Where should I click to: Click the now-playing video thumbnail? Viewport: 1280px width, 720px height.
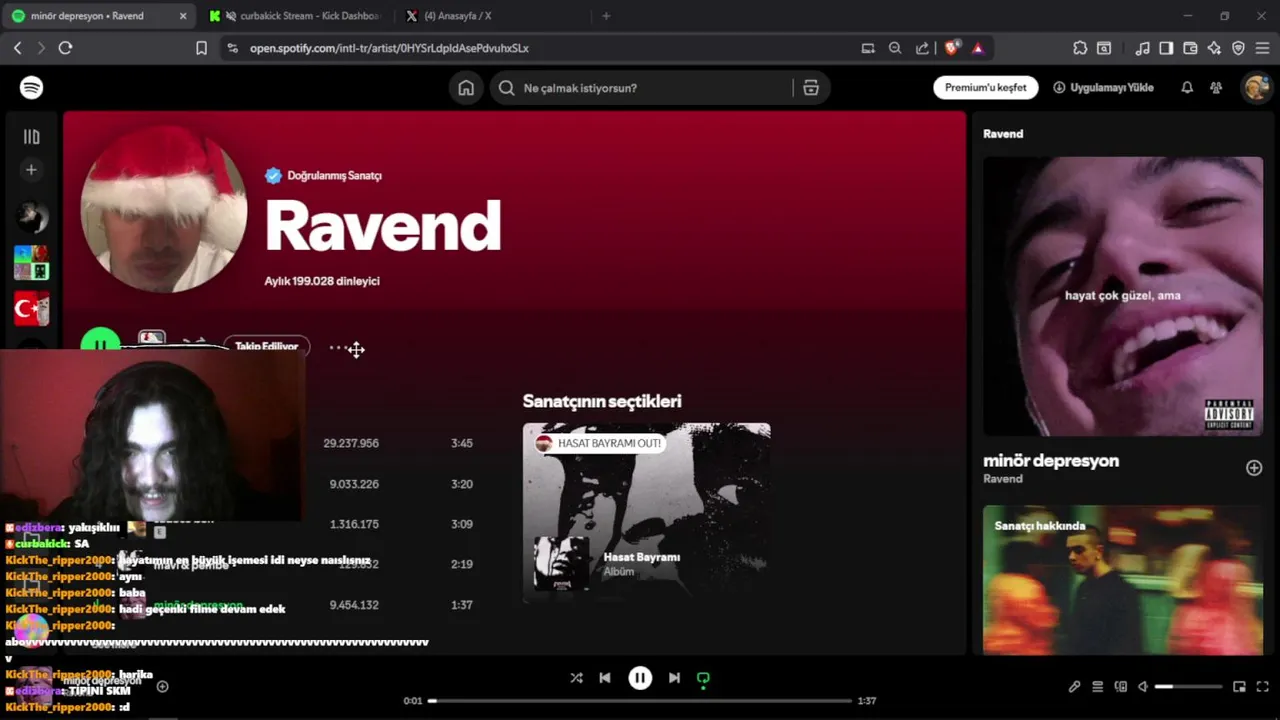(x=1123, y=296)
